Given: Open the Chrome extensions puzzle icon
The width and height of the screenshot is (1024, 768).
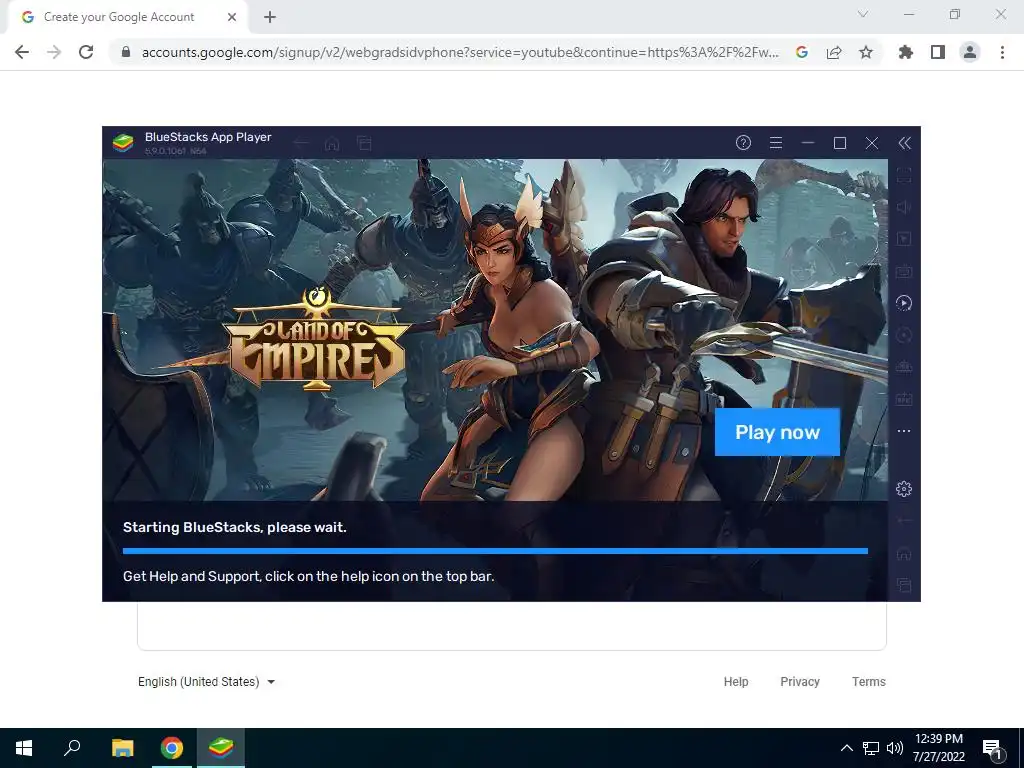Looking at the screenshot, I should tap(906, 52).
